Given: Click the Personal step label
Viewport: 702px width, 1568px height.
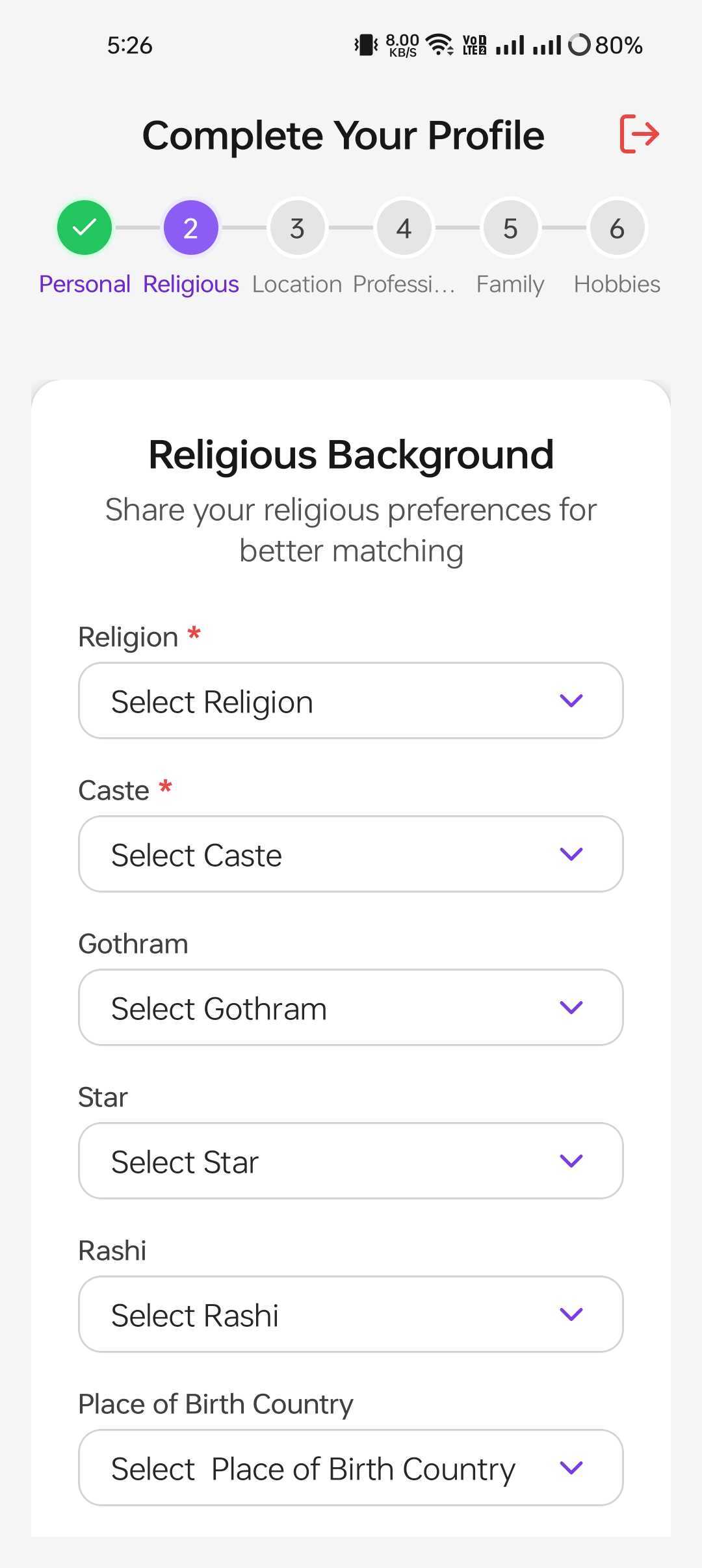Looking at the screenshot, I should pyautogui.click(x=84, y=284).
